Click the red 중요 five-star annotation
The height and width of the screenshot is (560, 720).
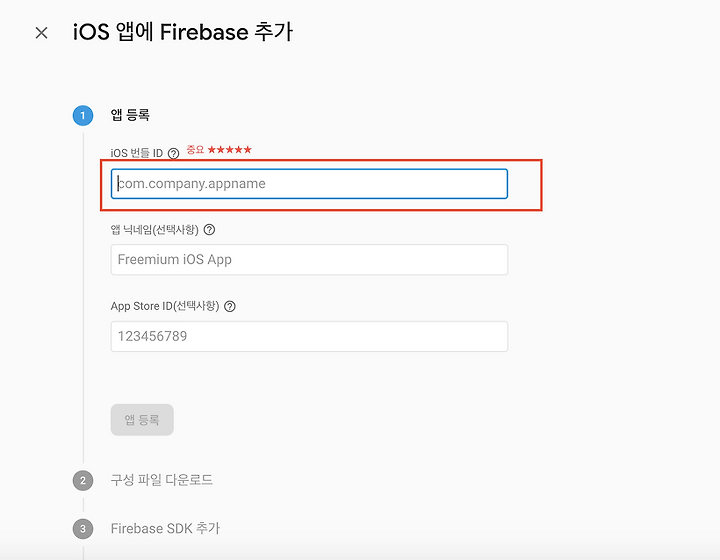[x=219, y=150]
